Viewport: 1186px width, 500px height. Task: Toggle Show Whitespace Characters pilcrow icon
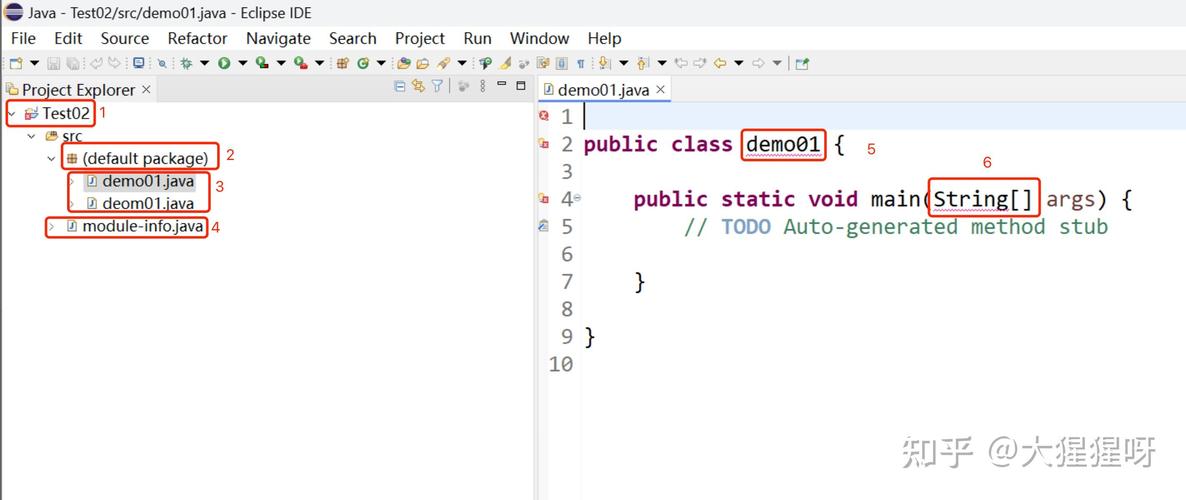581,63
